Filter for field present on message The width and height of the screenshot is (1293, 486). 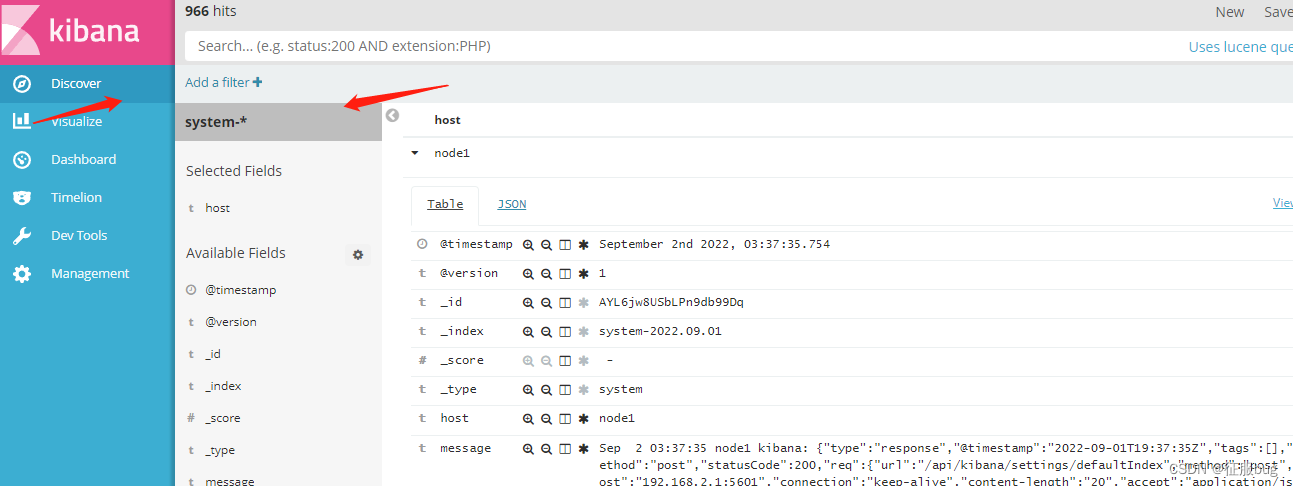(583, 448)
